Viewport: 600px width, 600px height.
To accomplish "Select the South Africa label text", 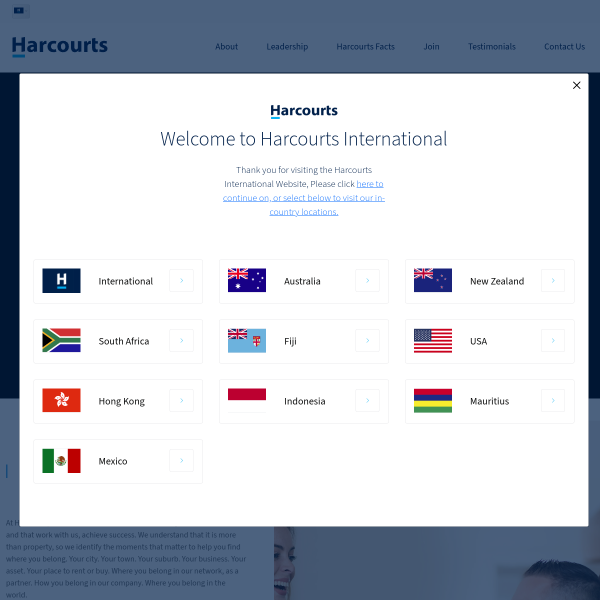I will click(x=124, y=341).
